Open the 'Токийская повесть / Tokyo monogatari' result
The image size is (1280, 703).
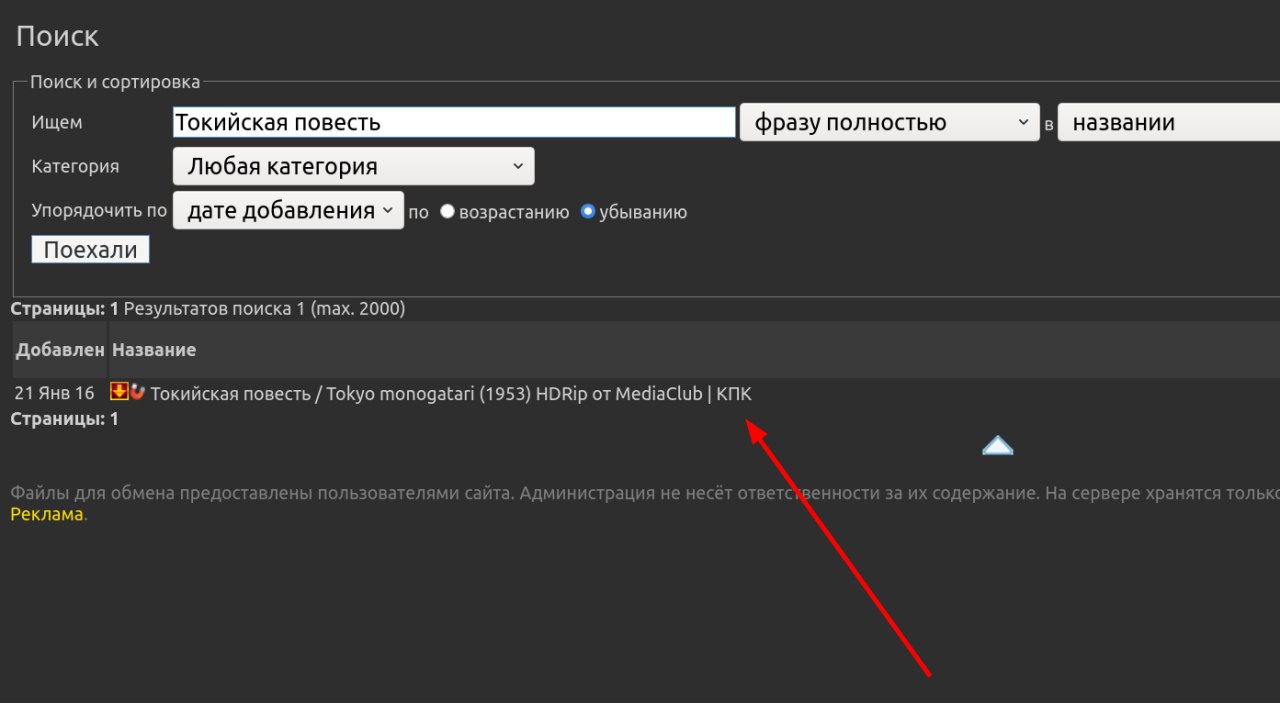tap(451, 394)
